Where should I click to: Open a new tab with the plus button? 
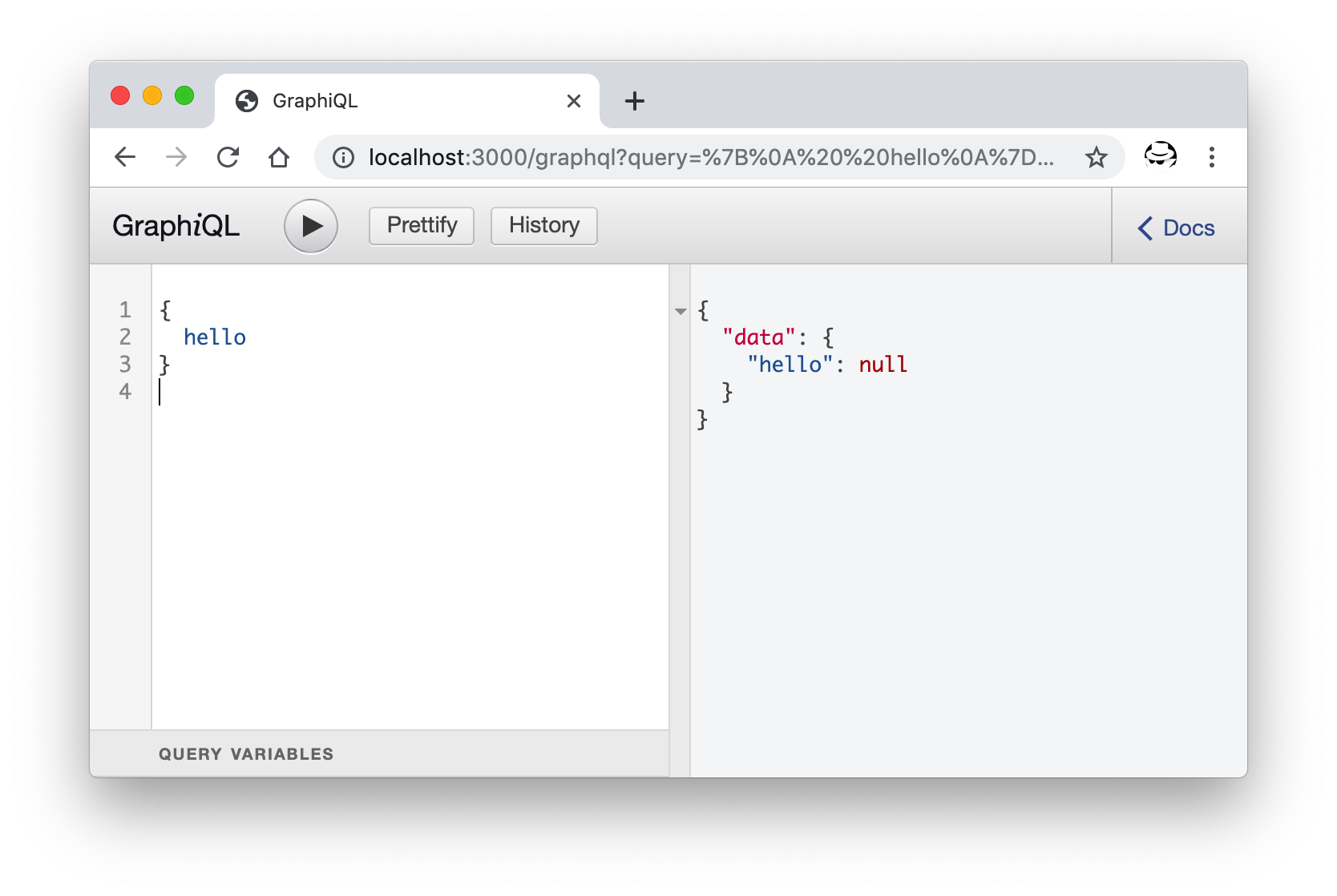point(635,101)
